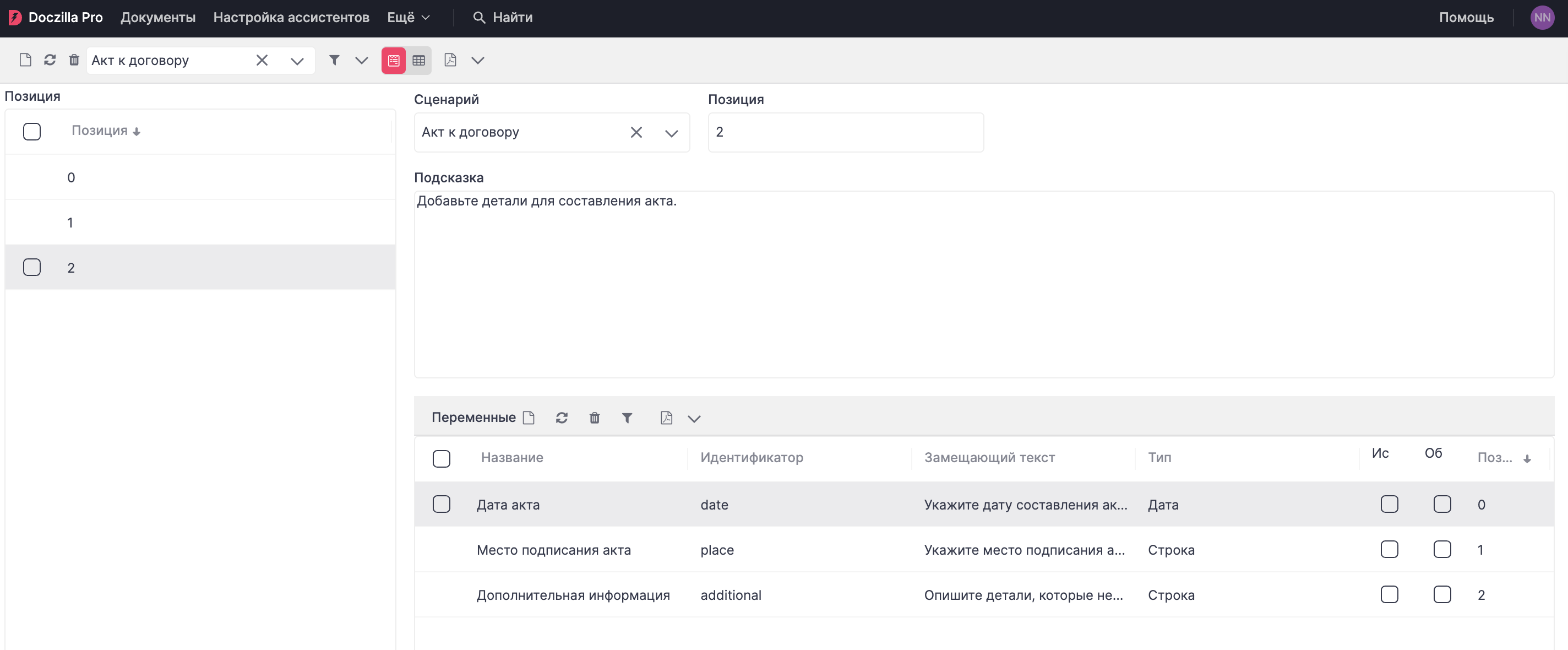The image size is (1568, 650).
Task: Check the checkbox for position row 2
Action: [31, 267]
